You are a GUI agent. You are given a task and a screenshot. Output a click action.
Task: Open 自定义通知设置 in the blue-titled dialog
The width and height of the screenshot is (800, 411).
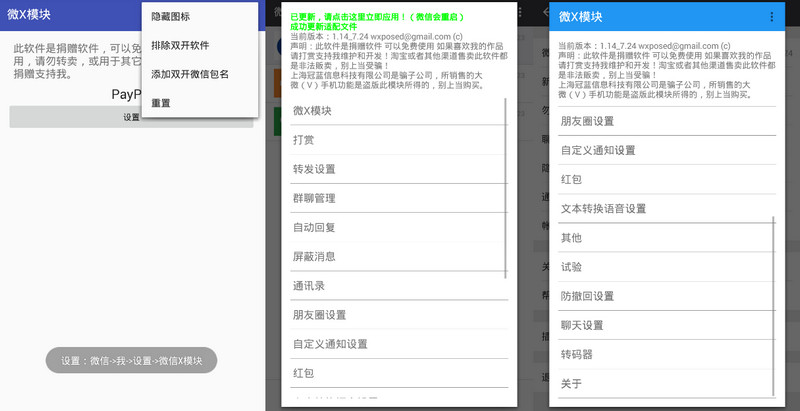(667, 150)
